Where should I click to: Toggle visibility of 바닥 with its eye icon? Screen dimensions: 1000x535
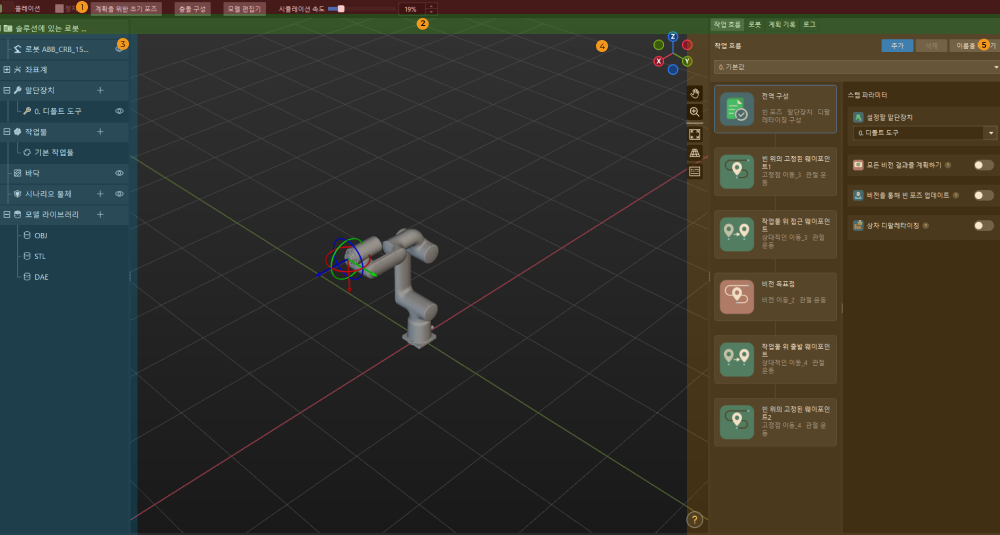click(x=119, y=173)
